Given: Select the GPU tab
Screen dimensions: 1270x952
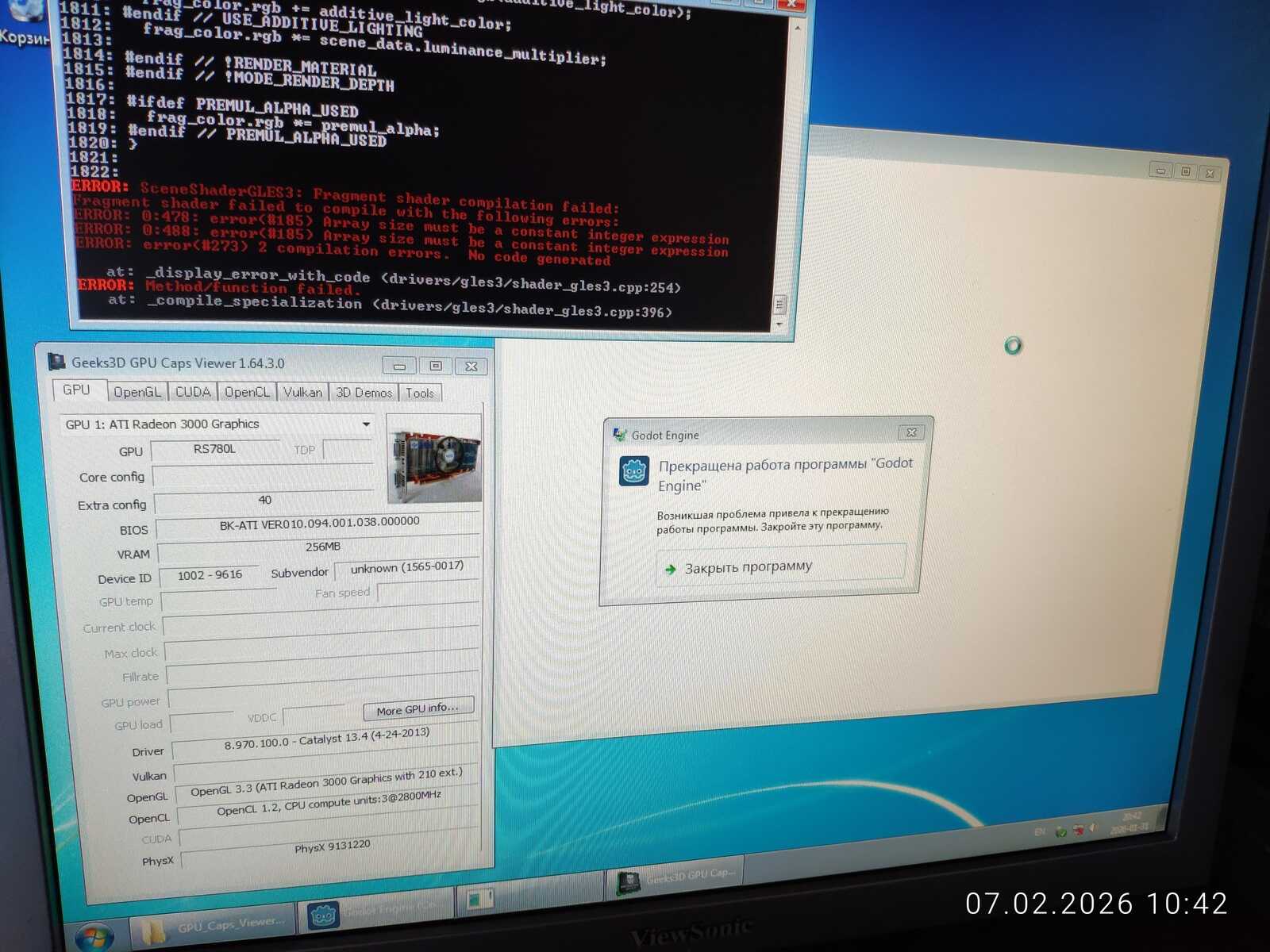Looking at the screenshot, I should (x=77, y=390).
